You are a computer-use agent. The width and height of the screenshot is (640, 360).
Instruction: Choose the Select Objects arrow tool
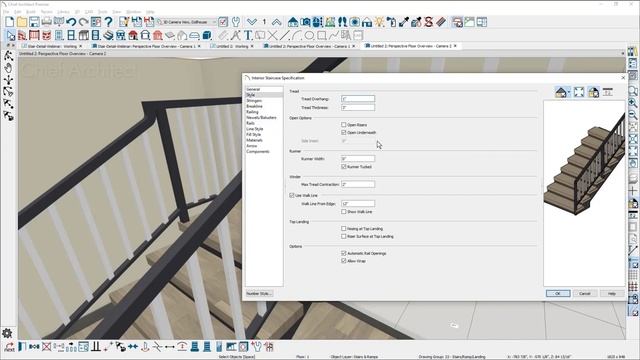click(x=10, y=36)
